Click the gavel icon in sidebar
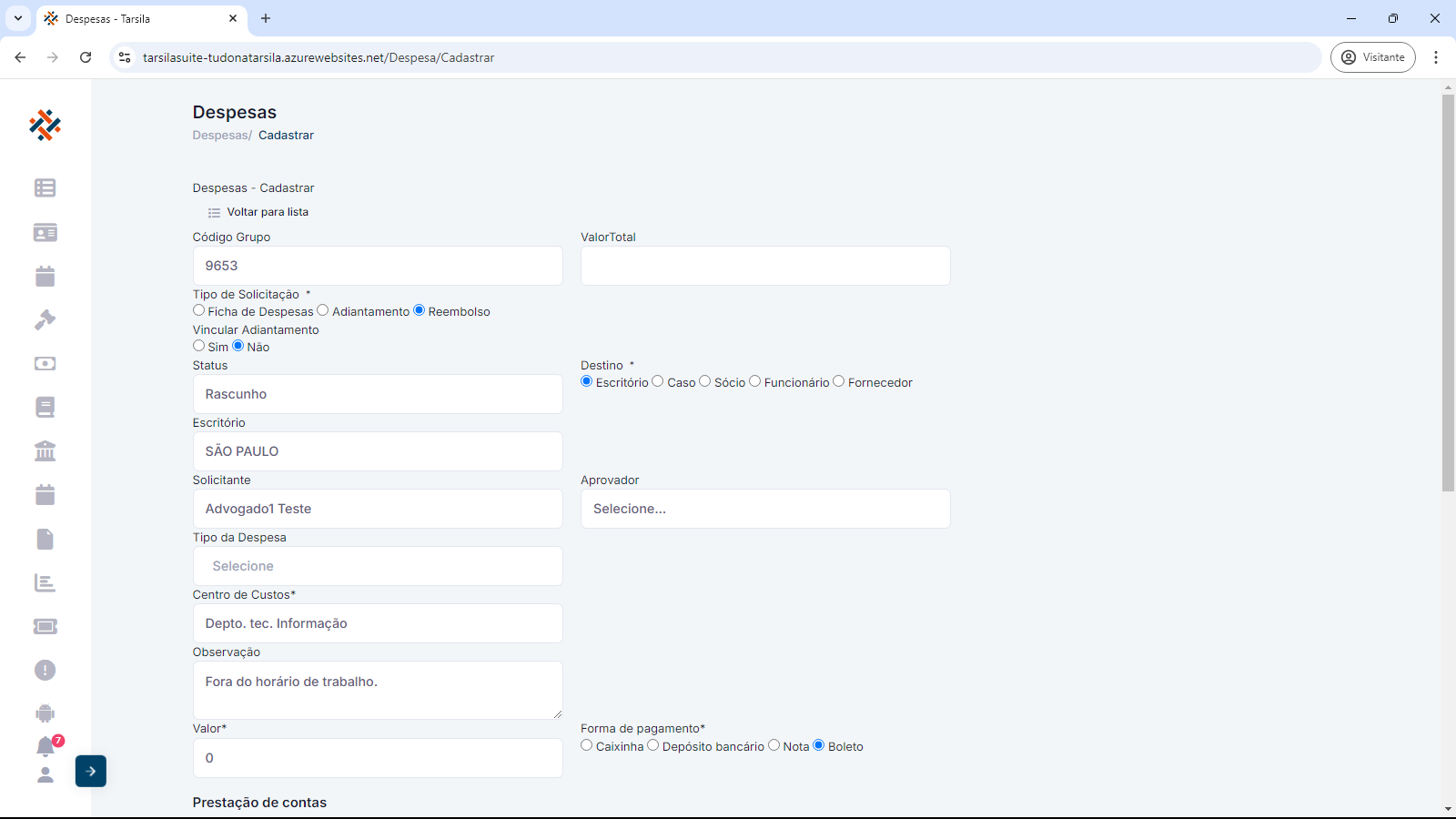Viewport: 1456px width, 819px height. pos(45,319)
